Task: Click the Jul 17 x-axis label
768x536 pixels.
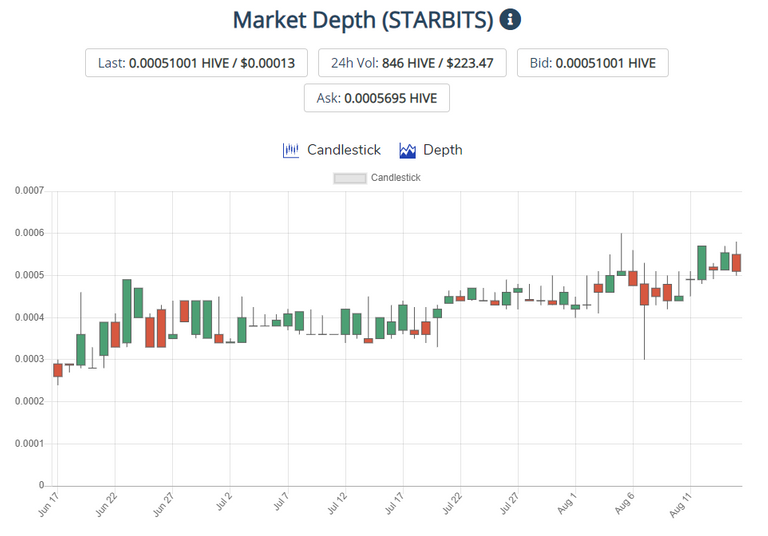Action: (394, 504)
